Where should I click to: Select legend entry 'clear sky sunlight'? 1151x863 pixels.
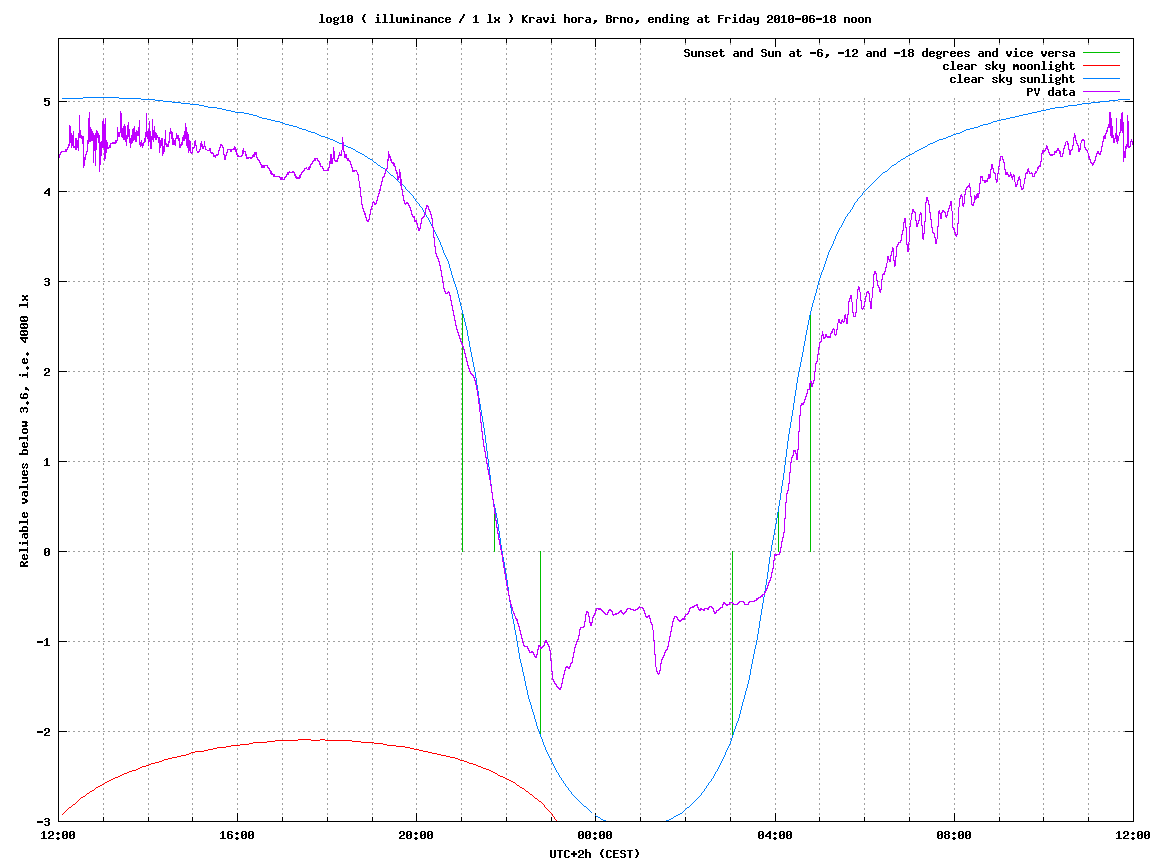[1012, 79]
